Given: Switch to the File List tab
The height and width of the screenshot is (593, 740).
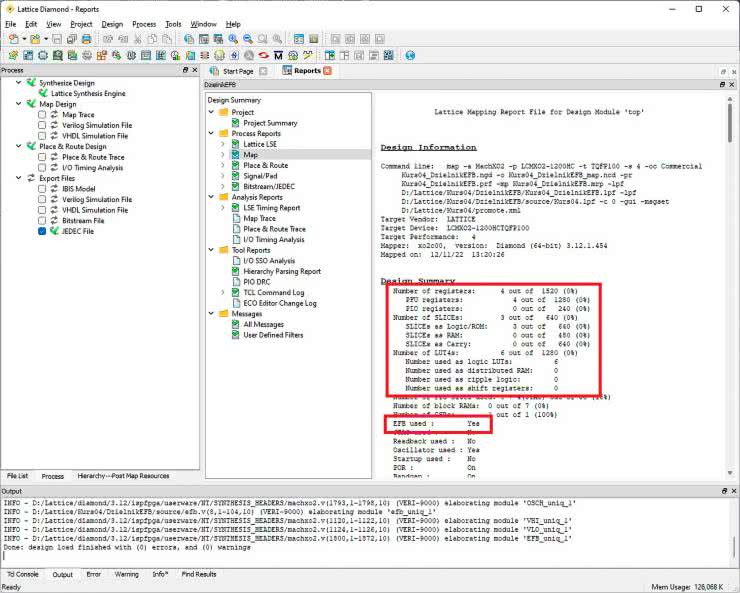Looking at the screenshot, I should click(17, 476).
